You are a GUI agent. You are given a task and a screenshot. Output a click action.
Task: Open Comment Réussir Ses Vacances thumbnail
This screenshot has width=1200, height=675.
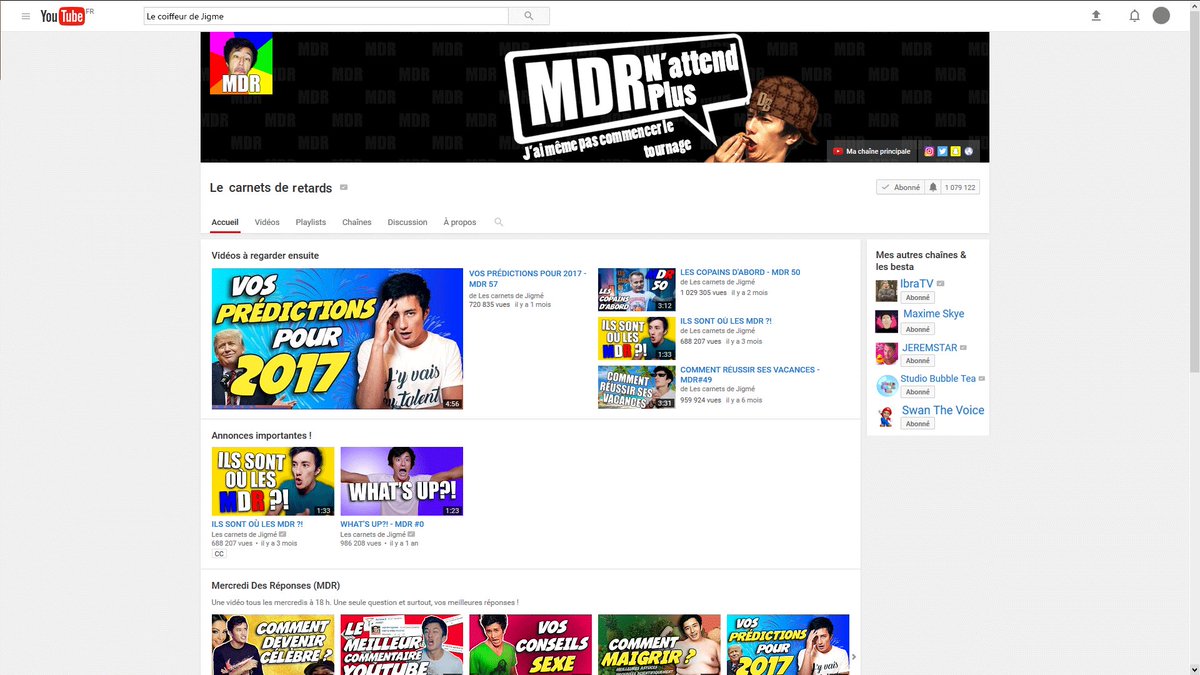coord(636,387)
